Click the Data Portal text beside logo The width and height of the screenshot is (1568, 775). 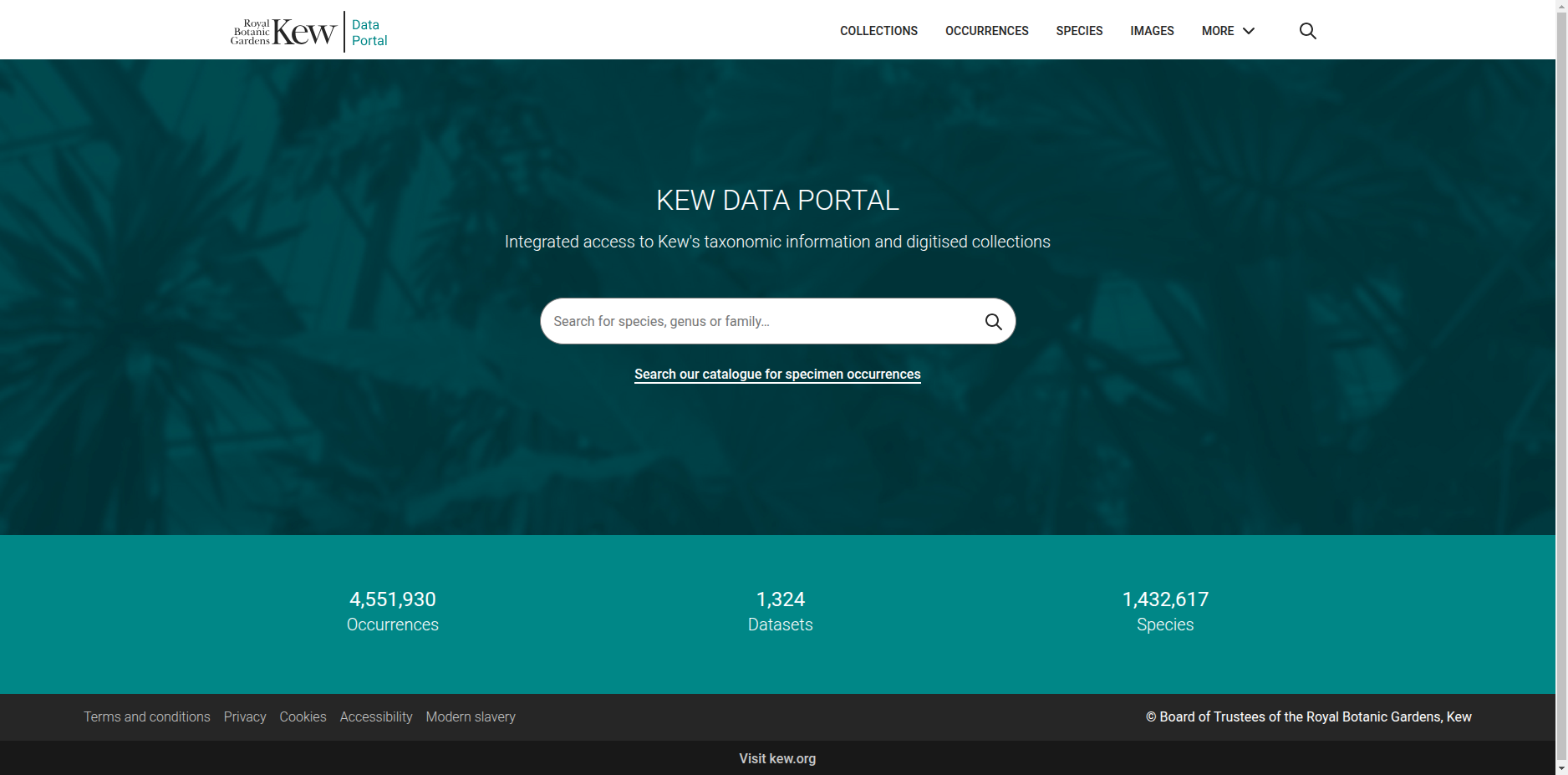369,33
